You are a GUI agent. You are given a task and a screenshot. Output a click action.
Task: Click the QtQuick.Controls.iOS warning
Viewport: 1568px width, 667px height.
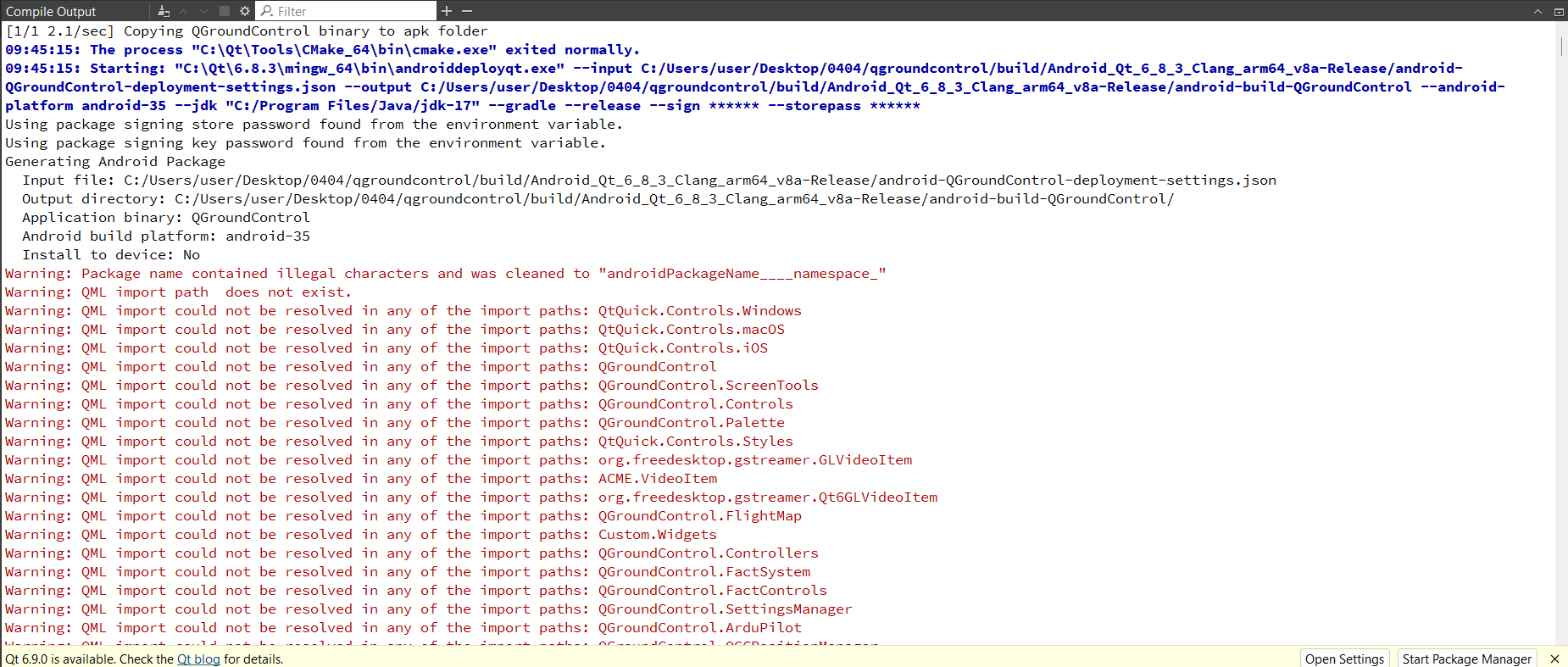[x=386, y=347]
